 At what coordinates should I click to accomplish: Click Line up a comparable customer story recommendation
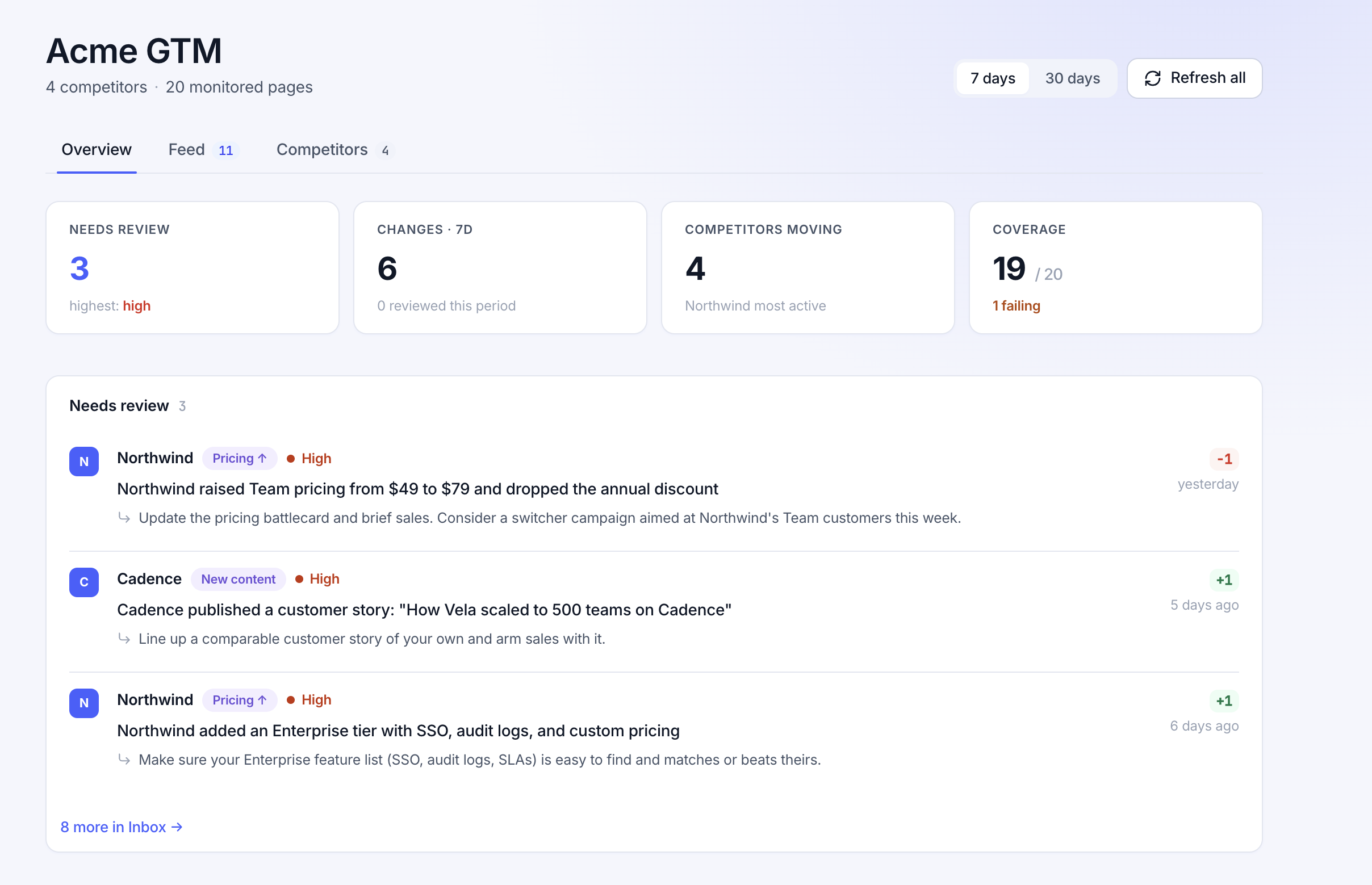[x=372, y=639]
